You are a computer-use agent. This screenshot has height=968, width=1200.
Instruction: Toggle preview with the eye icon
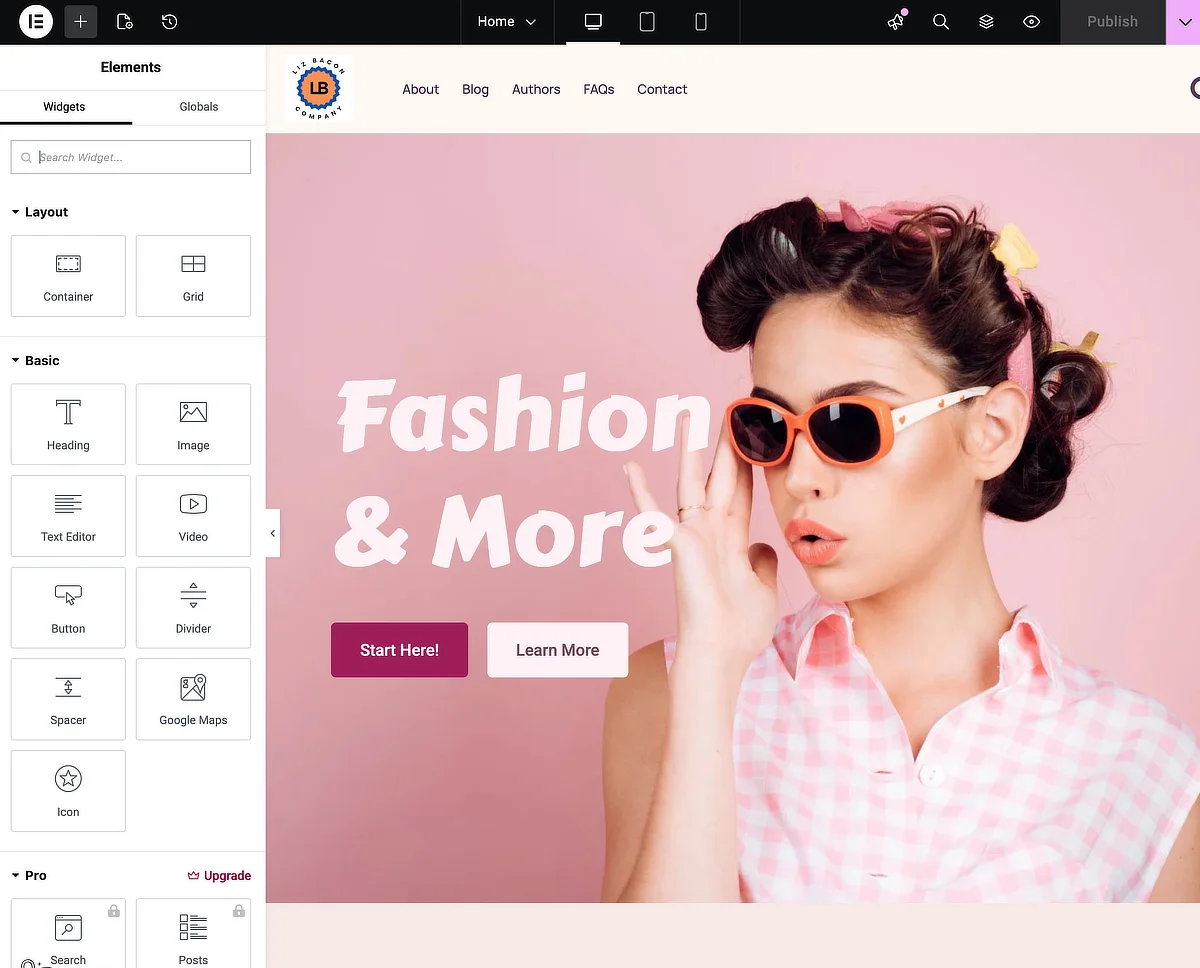pos(1031,22)
